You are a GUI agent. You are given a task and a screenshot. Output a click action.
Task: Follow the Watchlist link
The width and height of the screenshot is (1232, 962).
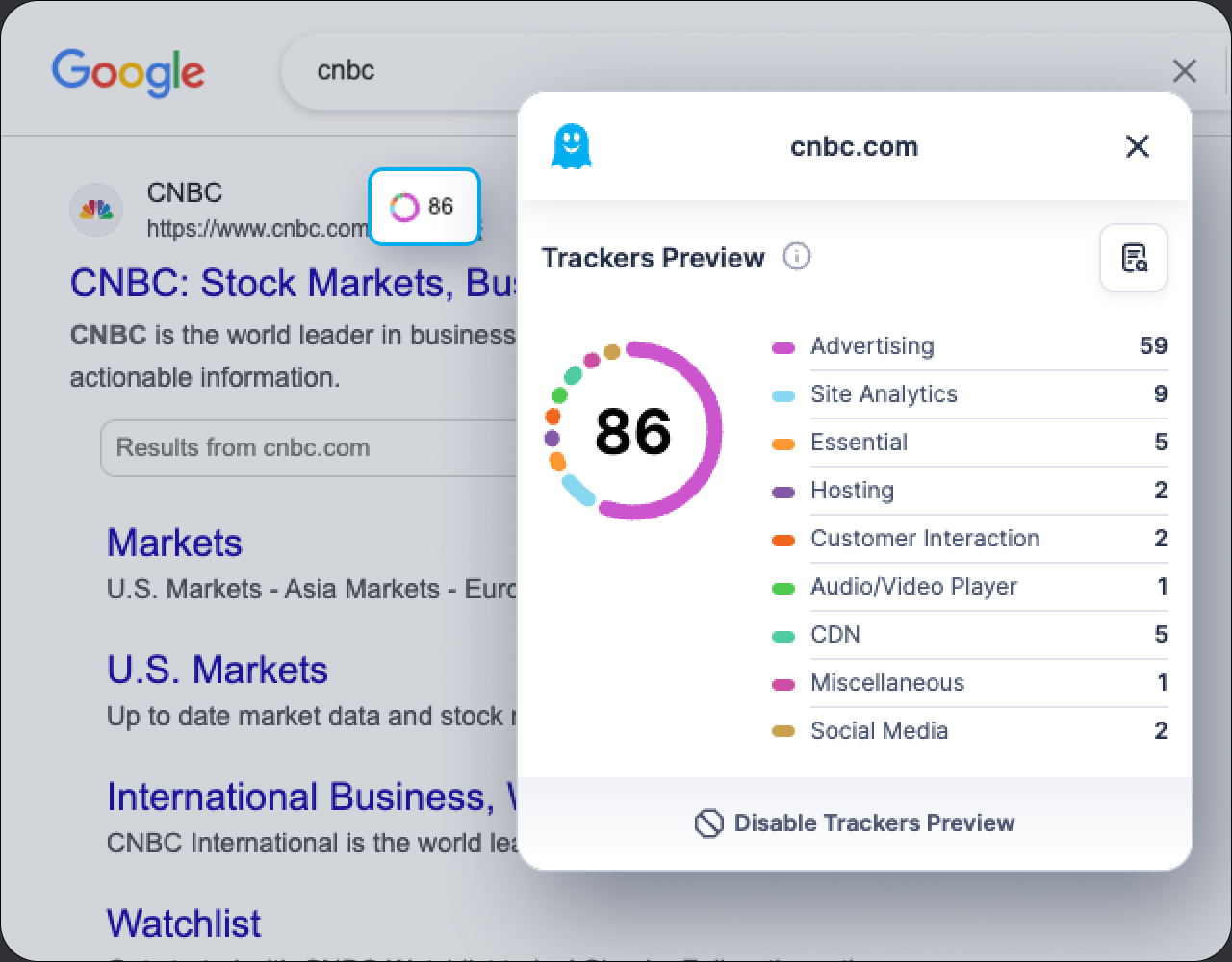(184, 923)
